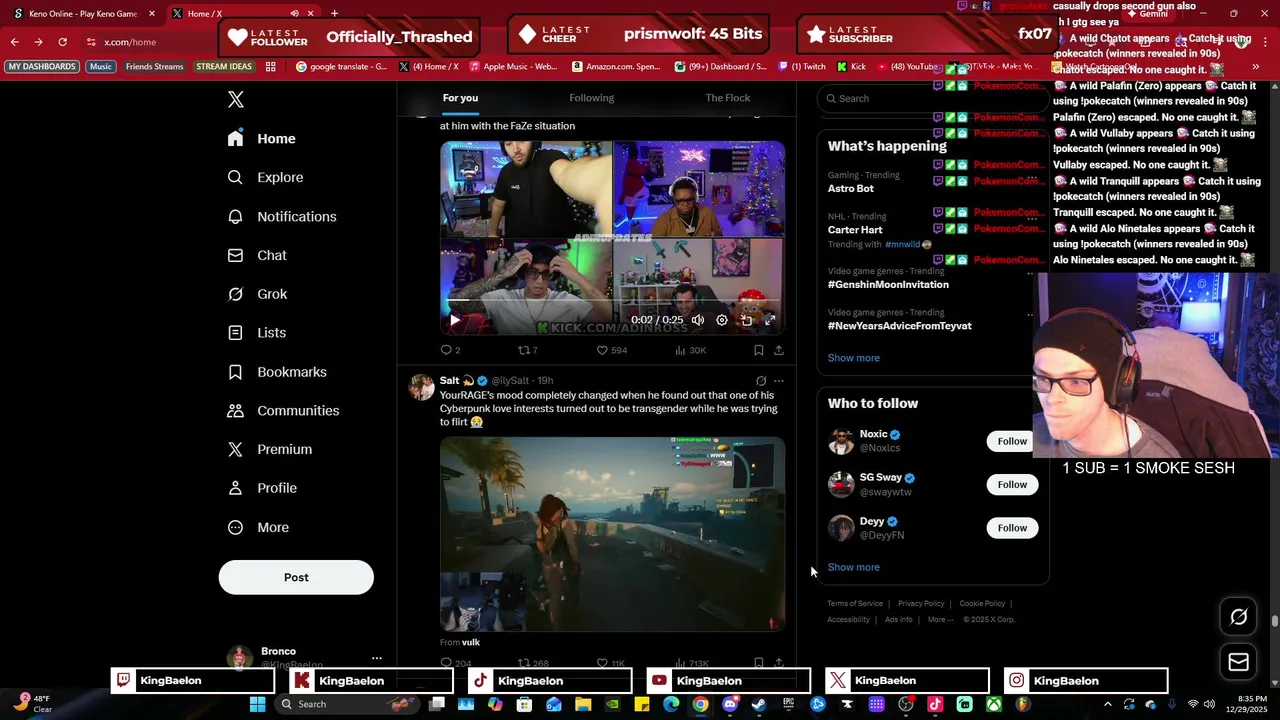View analytics showing 30K views
1280x720 pixels.
690,350
